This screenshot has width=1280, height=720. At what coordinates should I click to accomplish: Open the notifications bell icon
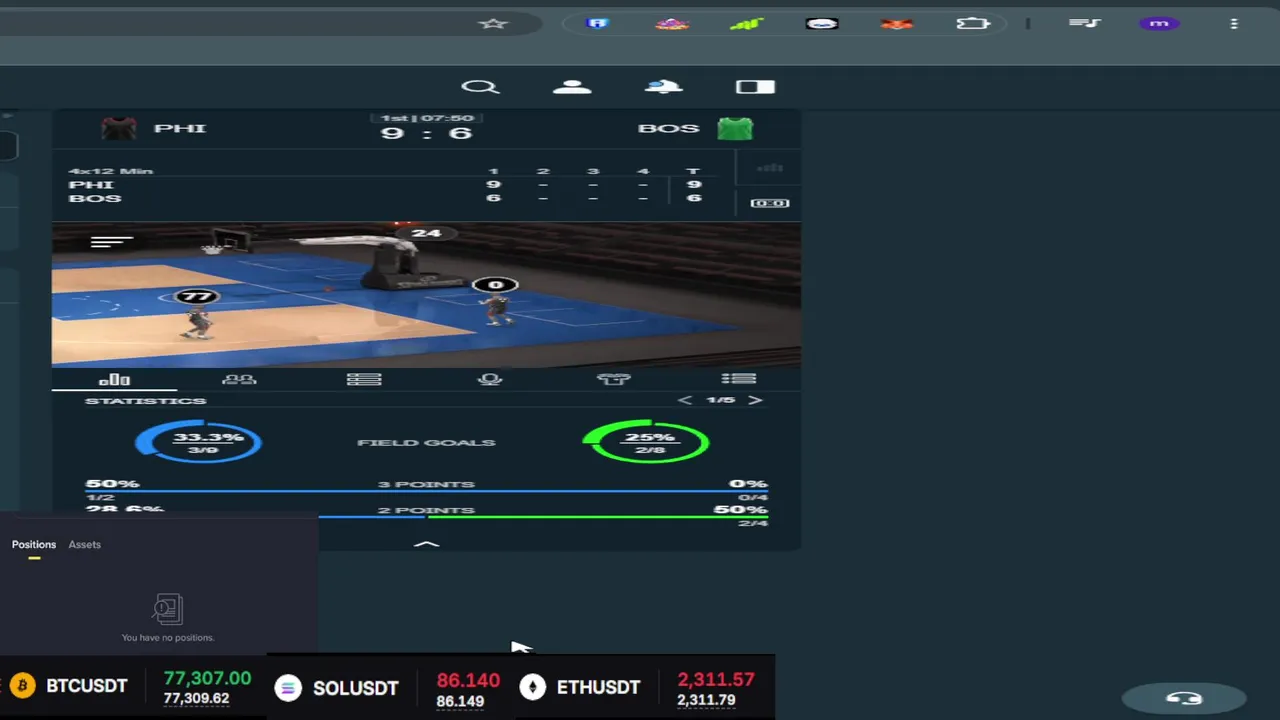[x=664, y=87]
